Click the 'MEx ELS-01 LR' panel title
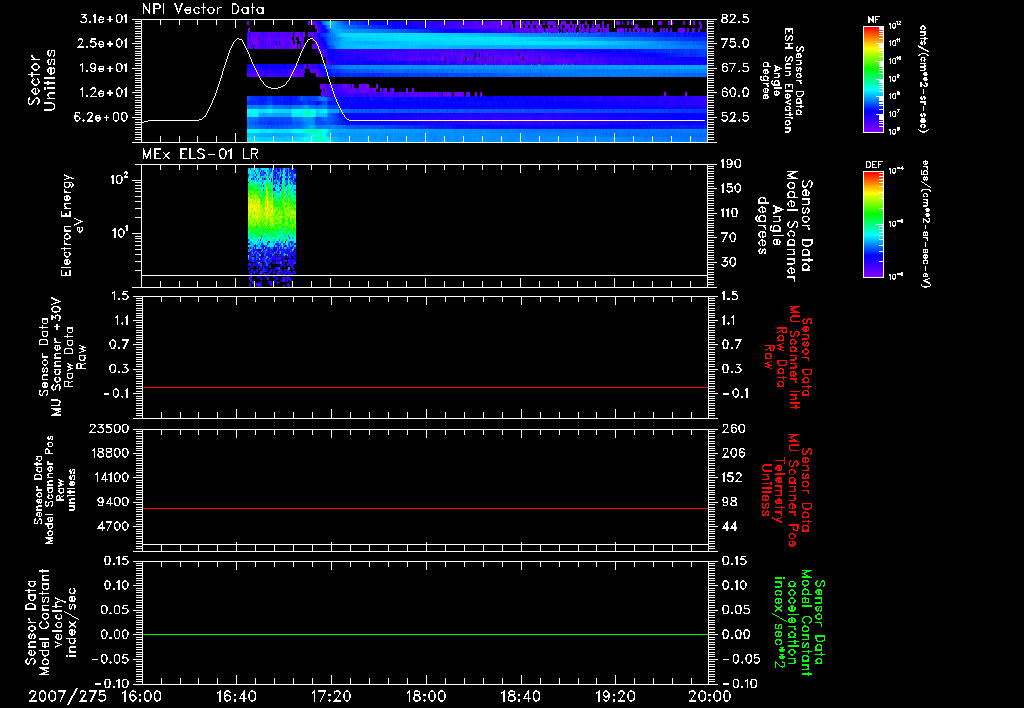The height and width of the screenshot is (708, 1024). tap(200, 154)
